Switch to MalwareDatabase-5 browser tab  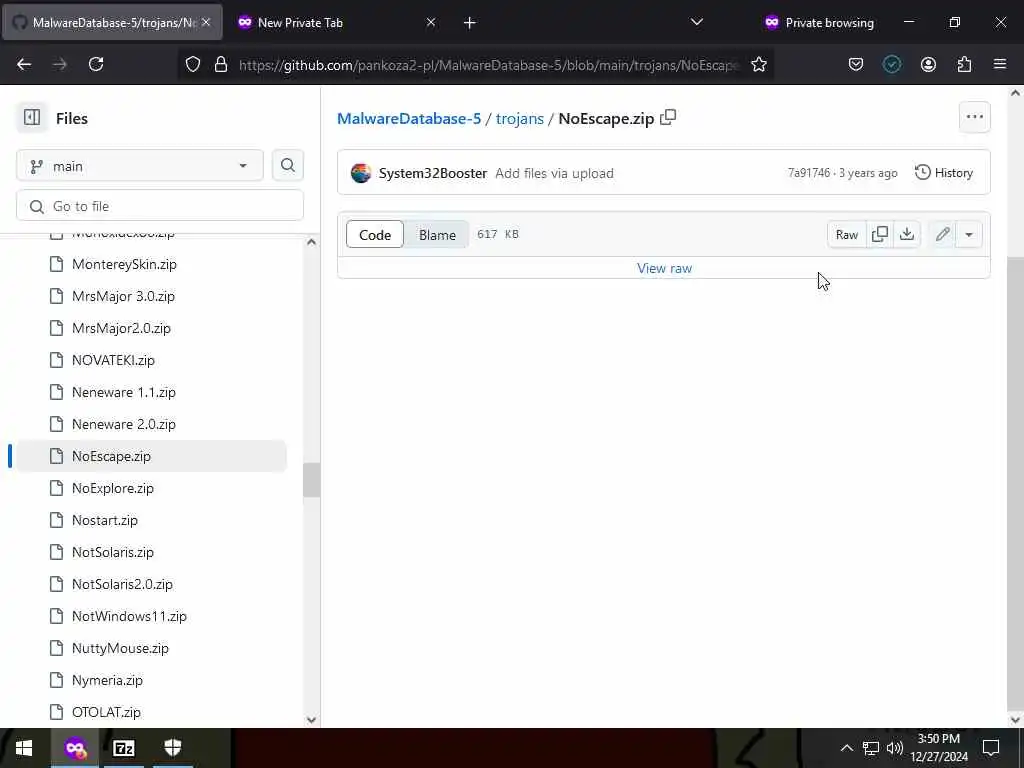point(112,23)
